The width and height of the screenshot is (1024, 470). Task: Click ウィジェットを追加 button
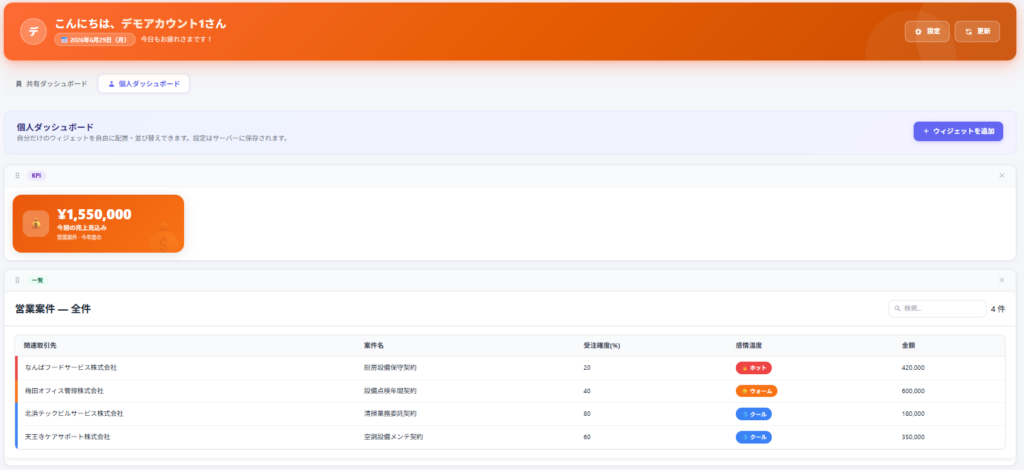click(958, 131)
